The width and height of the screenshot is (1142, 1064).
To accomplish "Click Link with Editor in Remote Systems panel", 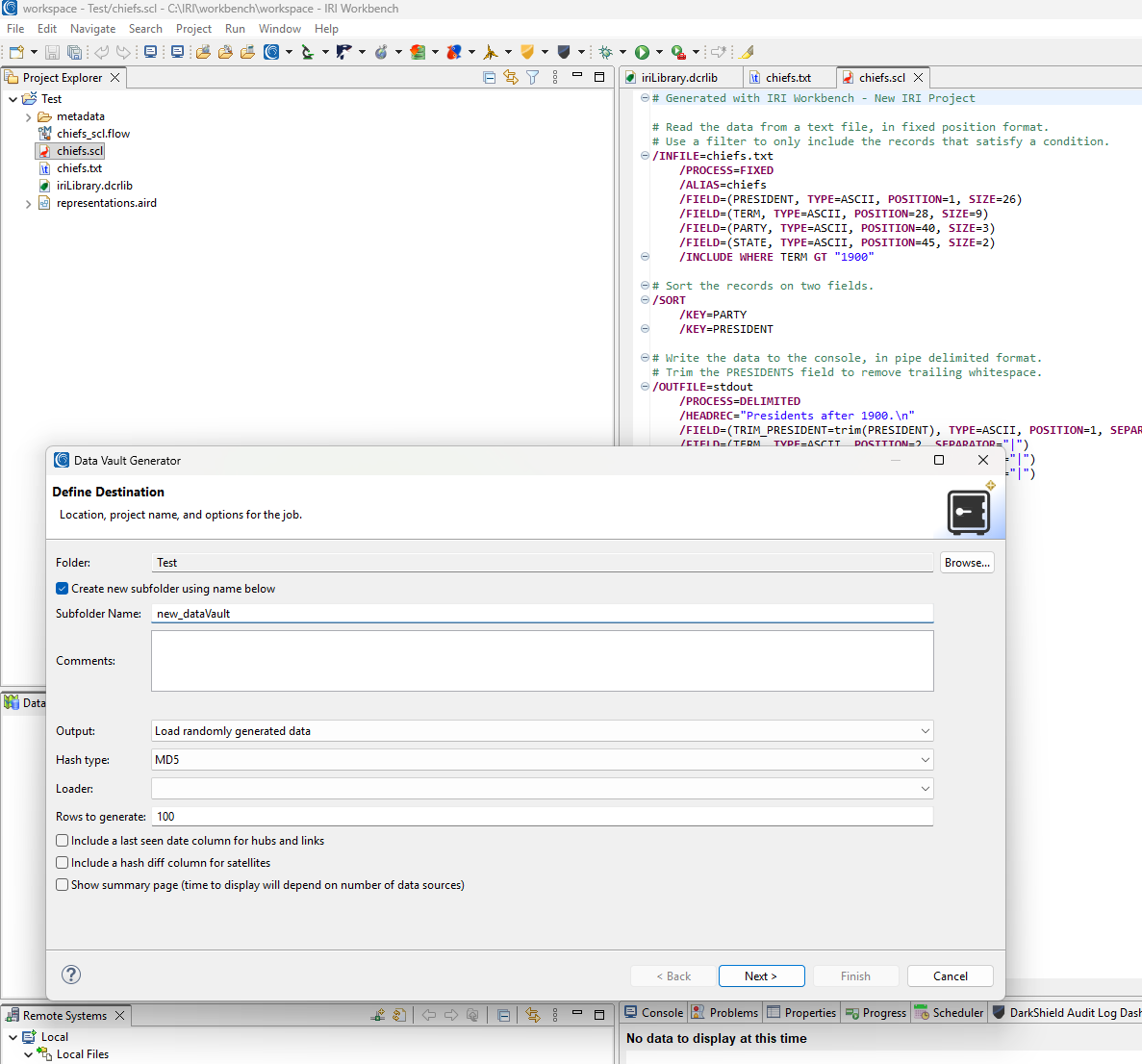I will [533, 1015].
